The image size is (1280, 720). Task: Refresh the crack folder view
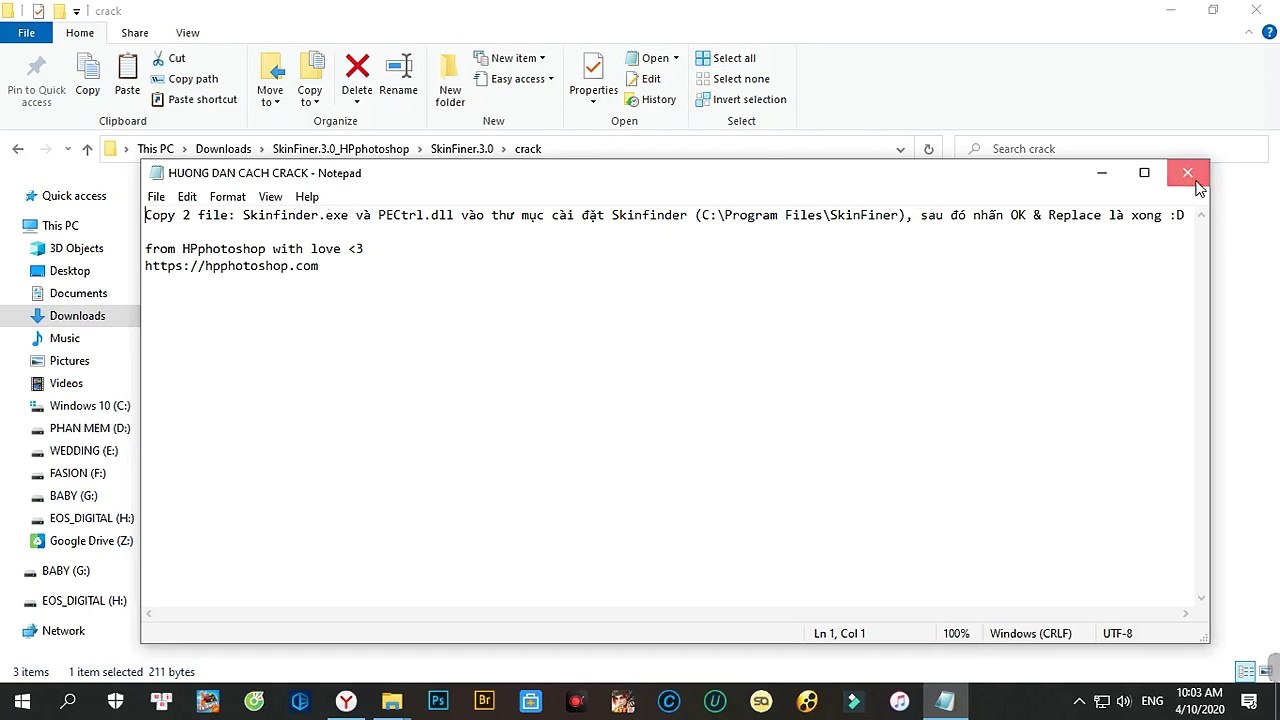point(928,149)
